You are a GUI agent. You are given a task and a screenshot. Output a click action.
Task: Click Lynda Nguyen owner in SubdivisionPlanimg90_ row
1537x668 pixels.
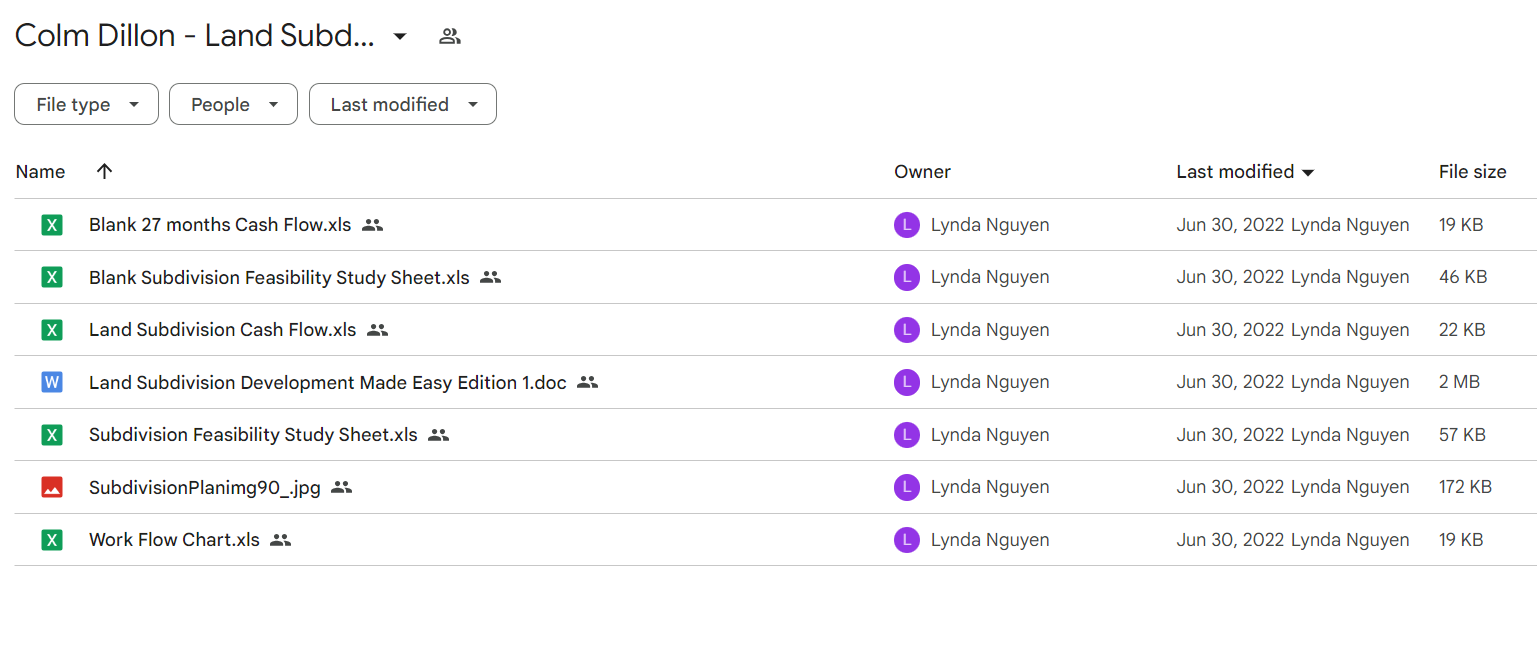pos(990,487)
